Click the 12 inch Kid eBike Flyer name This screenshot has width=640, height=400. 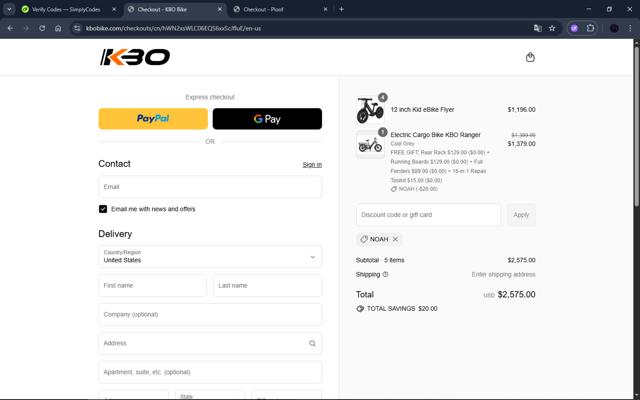(422, 109)
